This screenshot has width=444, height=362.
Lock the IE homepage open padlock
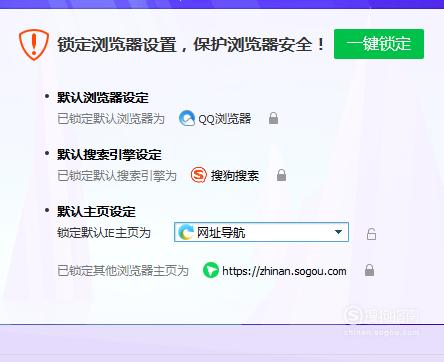[371, 234]
